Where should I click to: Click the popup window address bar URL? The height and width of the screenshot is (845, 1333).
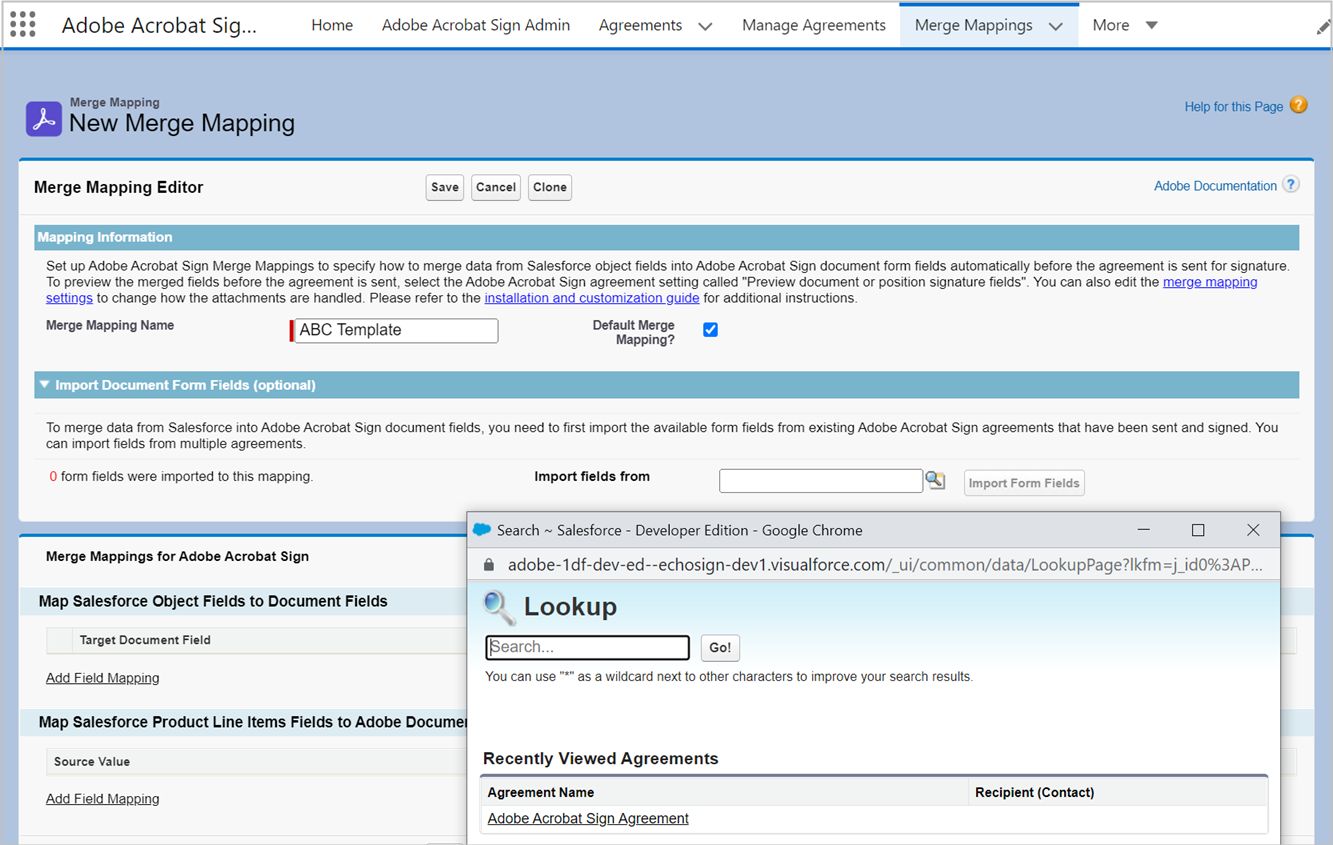click(885, 565)
